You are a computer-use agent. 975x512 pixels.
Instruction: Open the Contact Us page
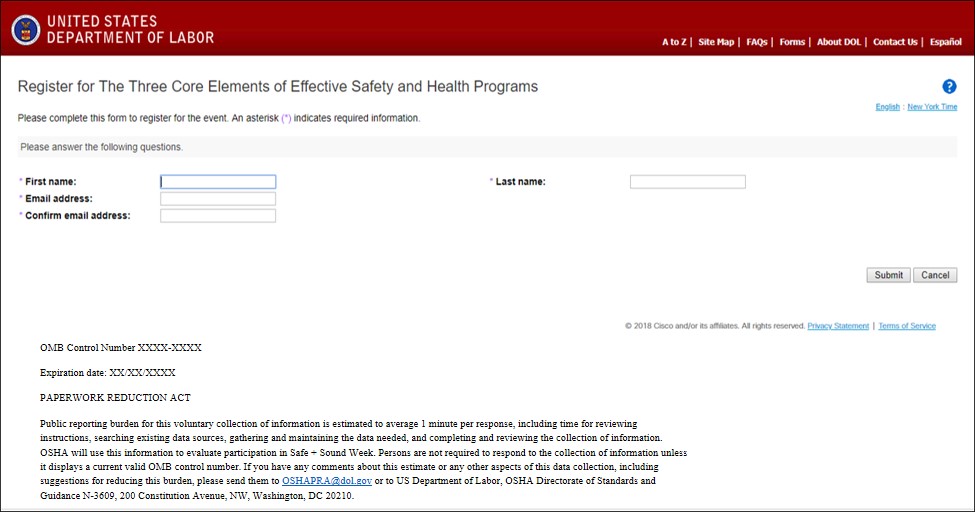click(x=894, y=42)
